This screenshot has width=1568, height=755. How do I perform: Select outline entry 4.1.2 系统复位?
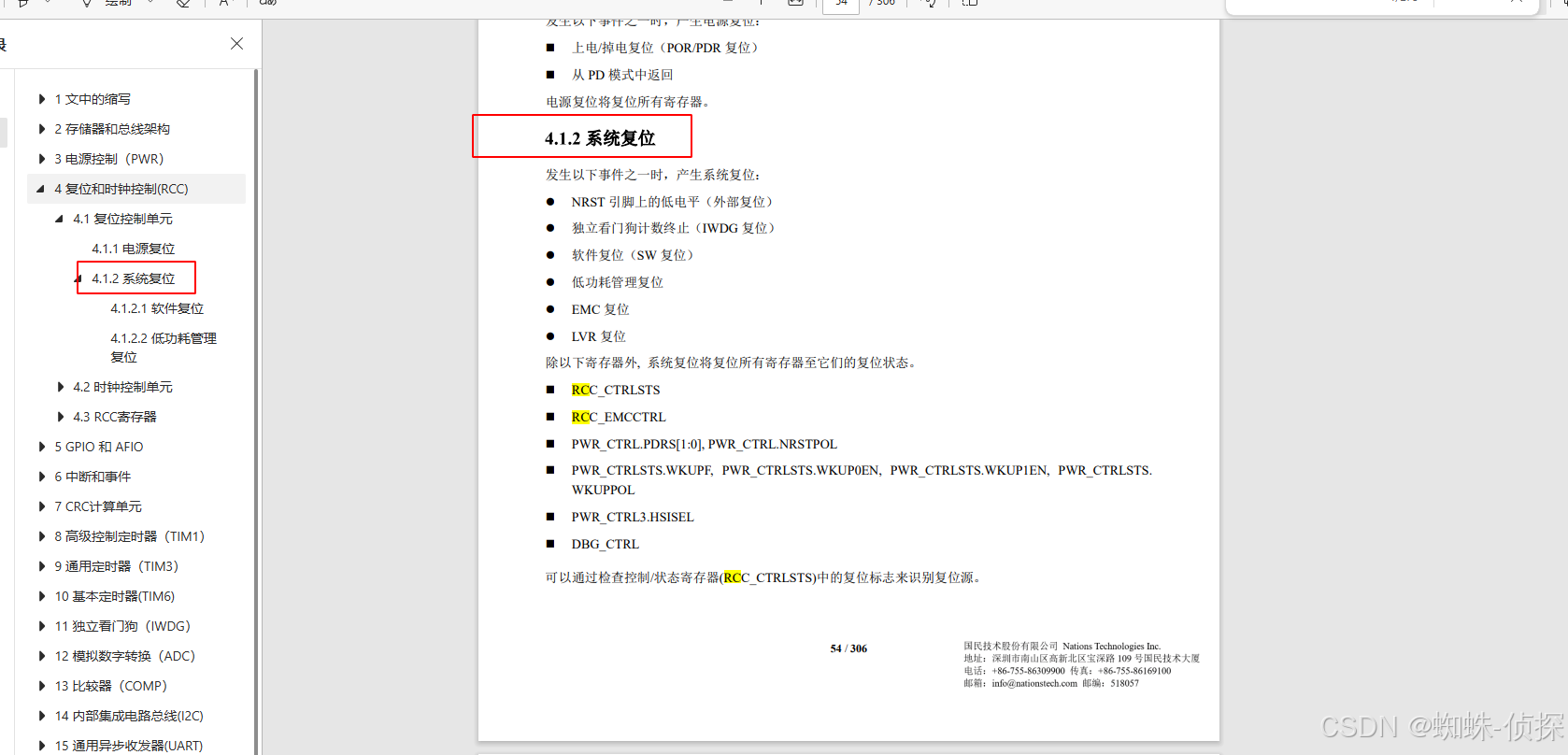pyautogui.click(x=134, y=278)
